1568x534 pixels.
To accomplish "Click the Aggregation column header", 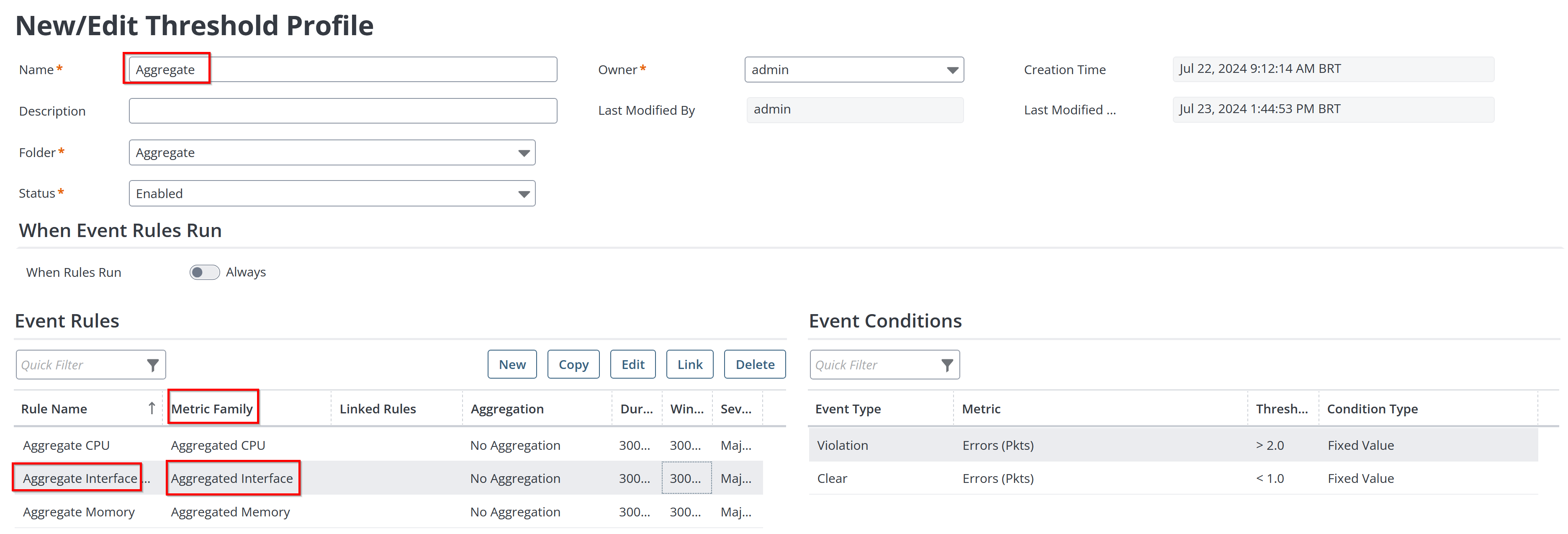I will pos(506,409).
